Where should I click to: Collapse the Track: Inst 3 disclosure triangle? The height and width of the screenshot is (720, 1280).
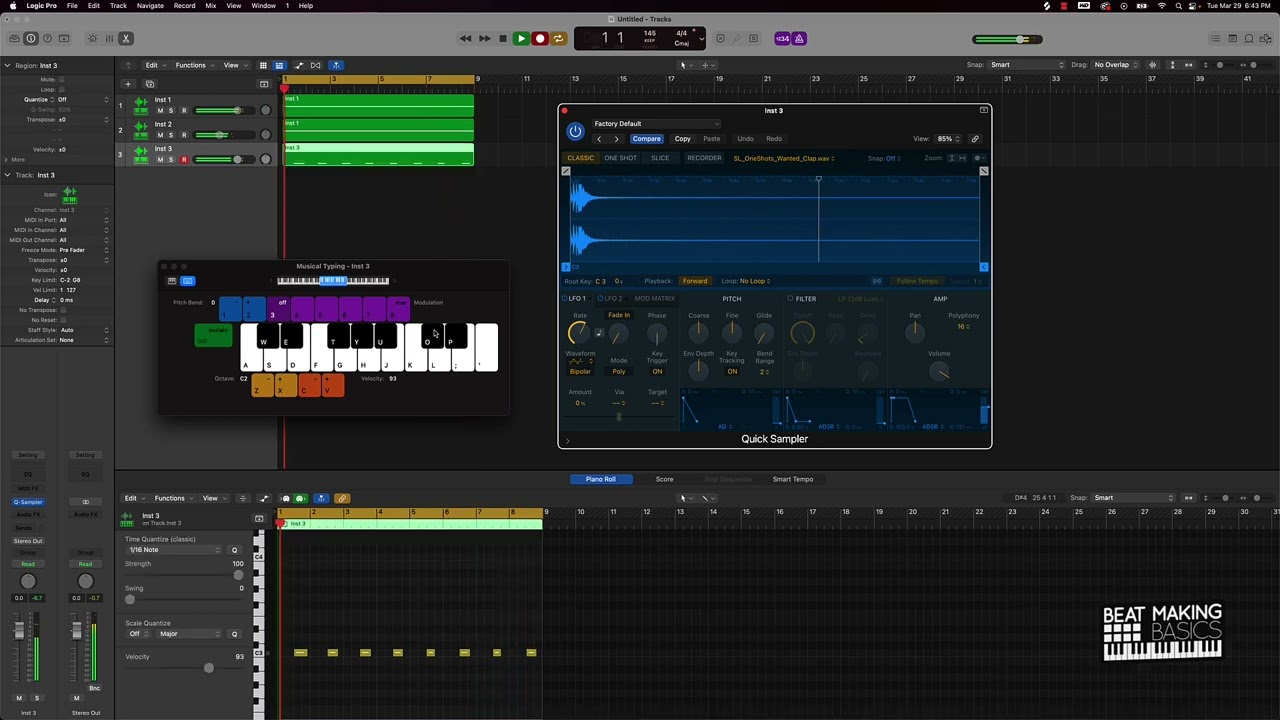coord(6,175)
